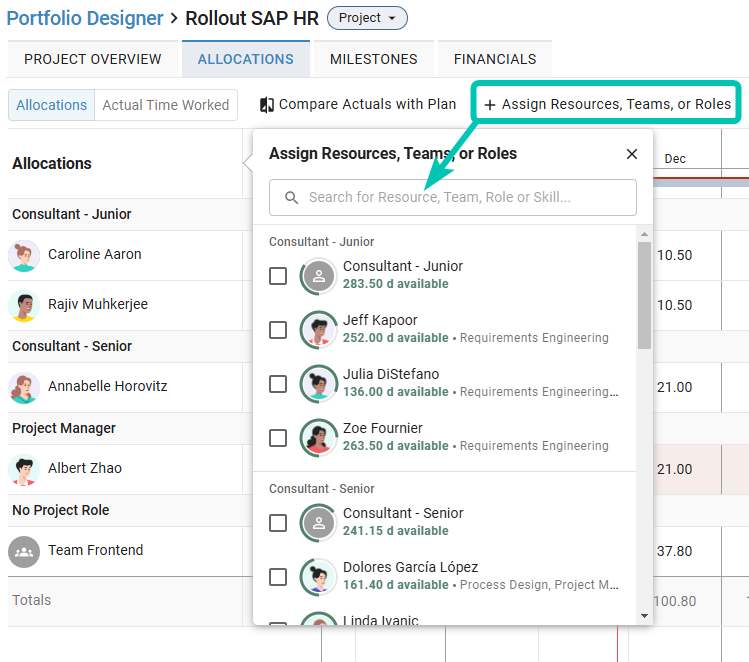Select the Allocations sub-view toggle
Screen dimensions: 749x662
[52, 105]
